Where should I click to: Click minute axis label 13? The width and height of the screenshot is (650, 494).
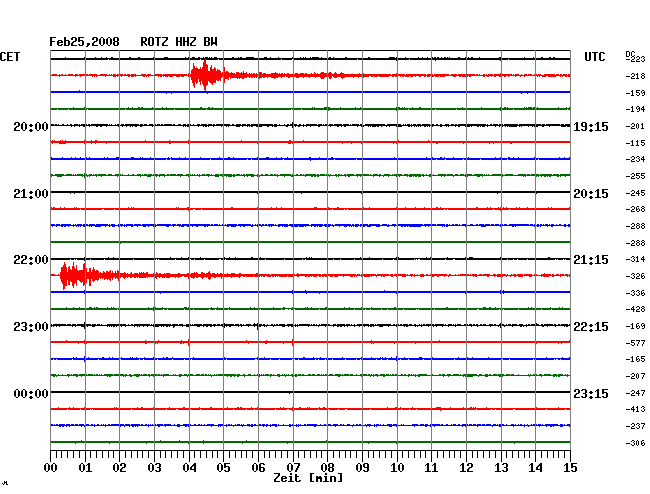(x=501, y=468)
